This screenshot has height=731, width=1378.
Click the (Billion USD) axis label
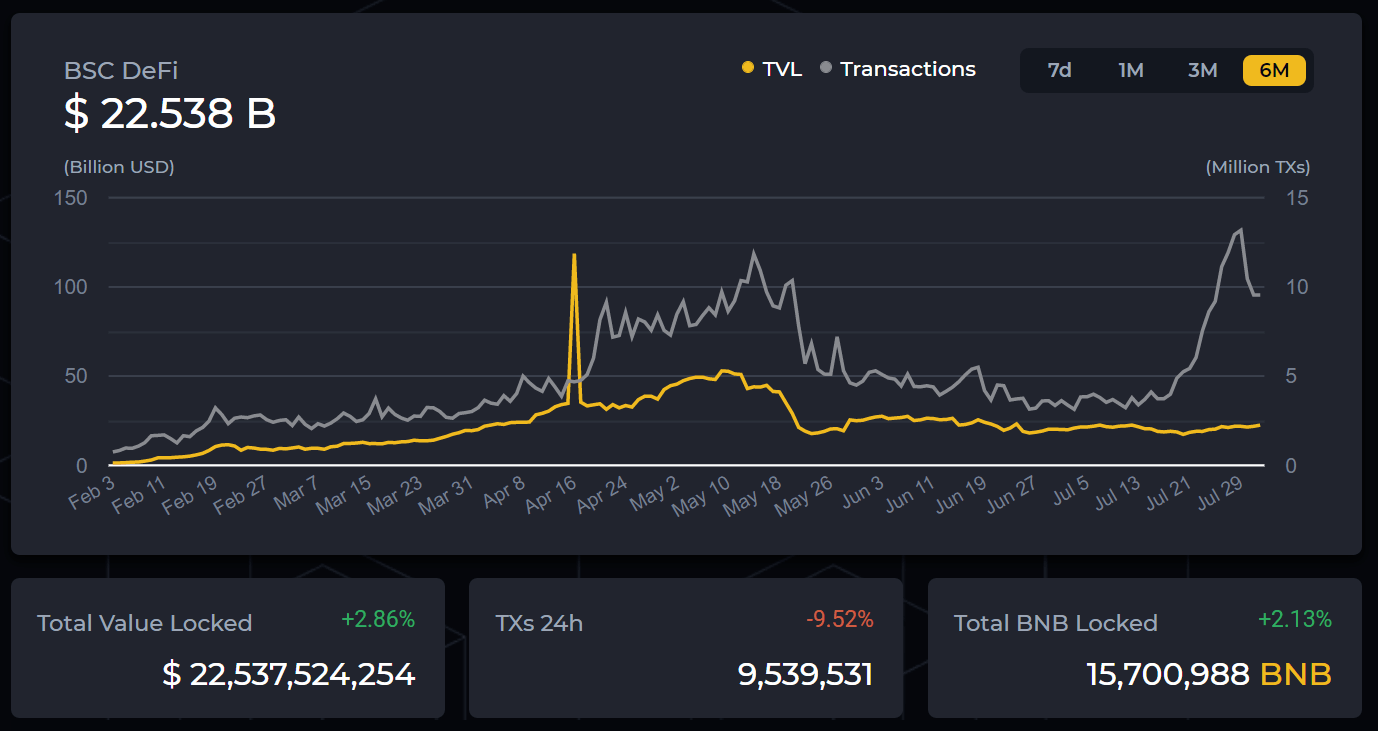119,167
